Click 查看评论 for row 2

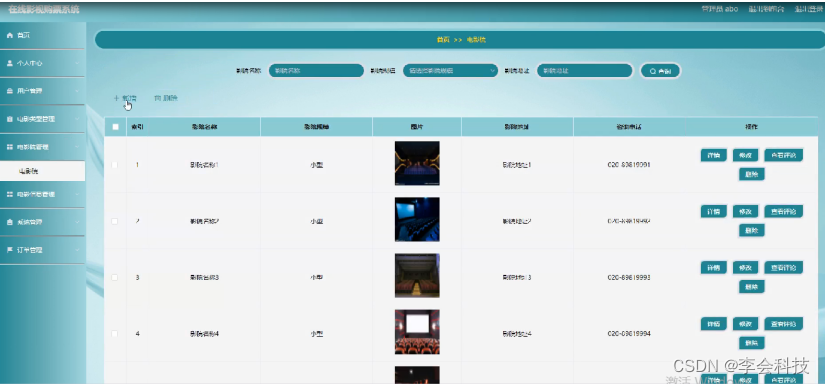(783, 211)
